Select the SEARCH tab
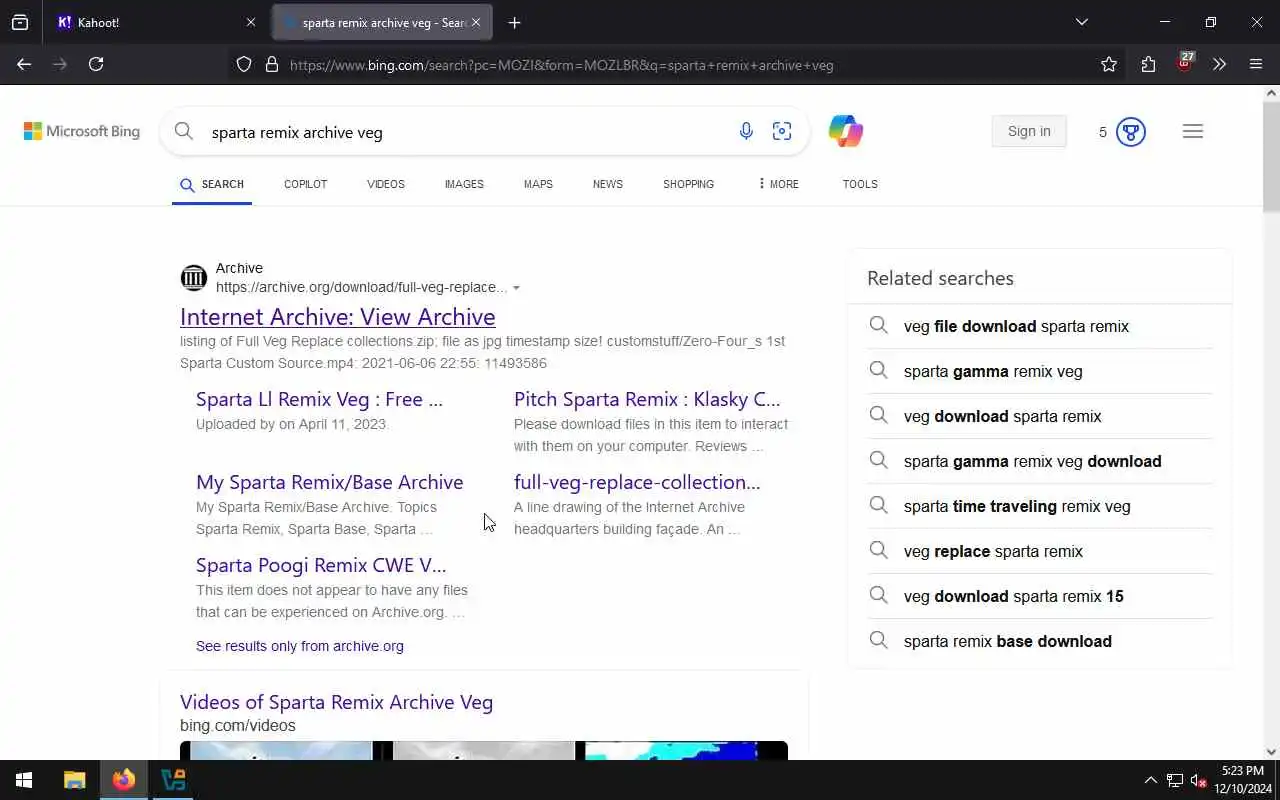 pos(212,184)
